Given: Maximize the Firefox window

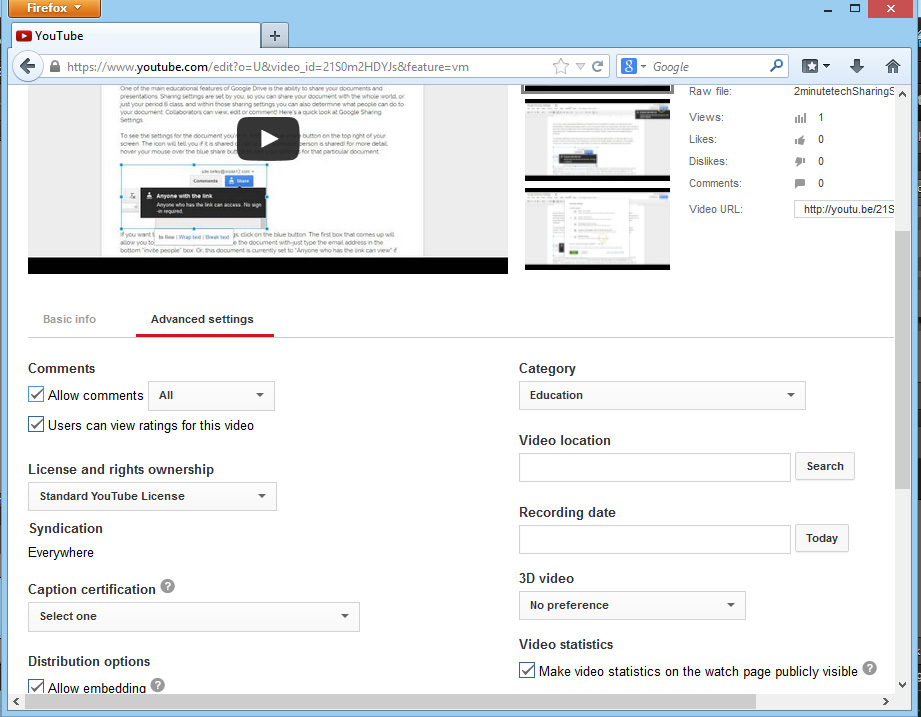Looking at the screenshot, I should (x=855, y=8).
